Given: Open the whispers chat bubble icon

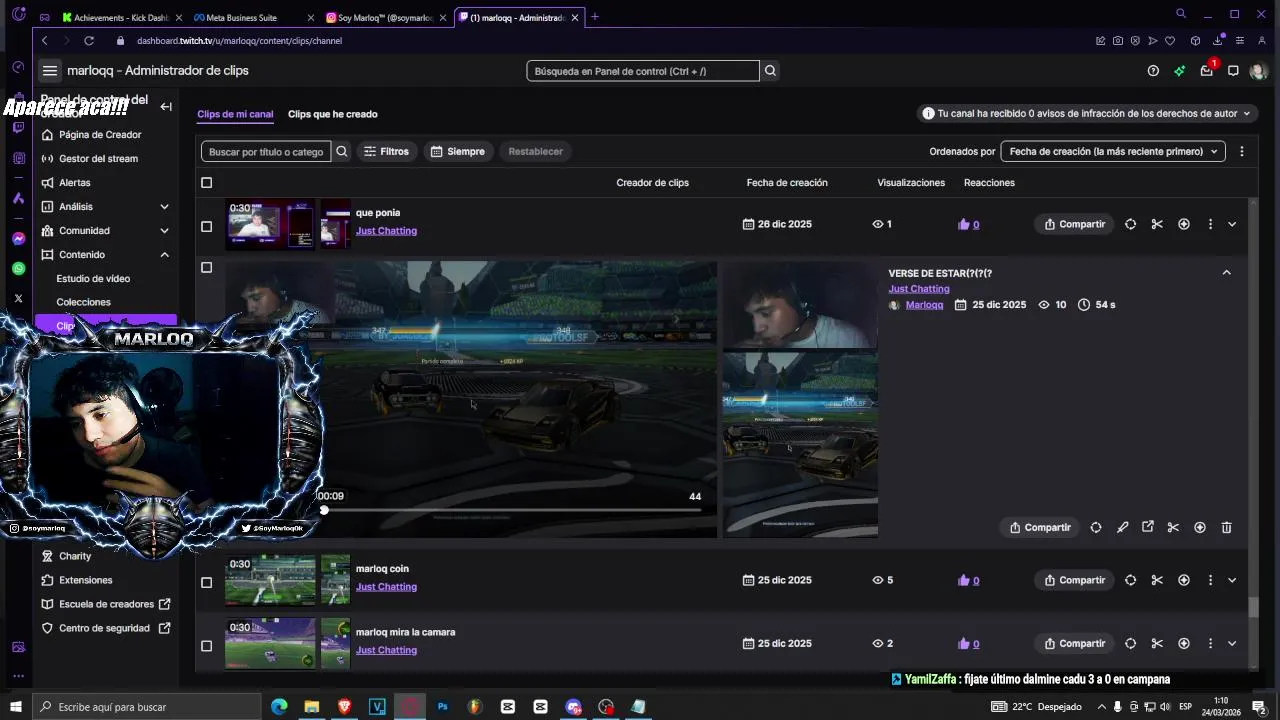Looking at the screenshot, I should tap(1233, 71).
